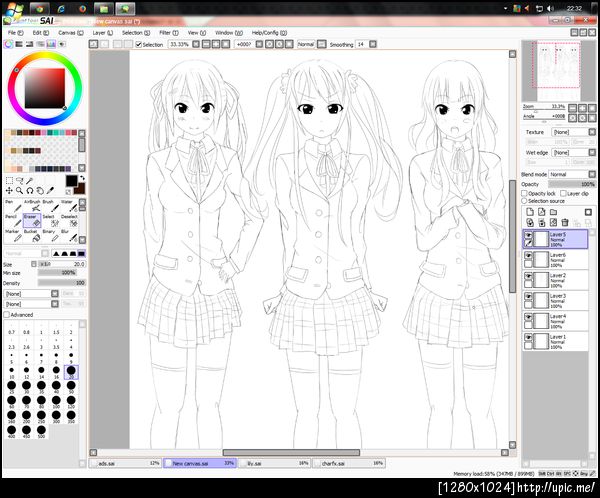Viewport: 600px width, 498px height.
Task: Swap foreground and background colors arrow
Action: point(82,178)
